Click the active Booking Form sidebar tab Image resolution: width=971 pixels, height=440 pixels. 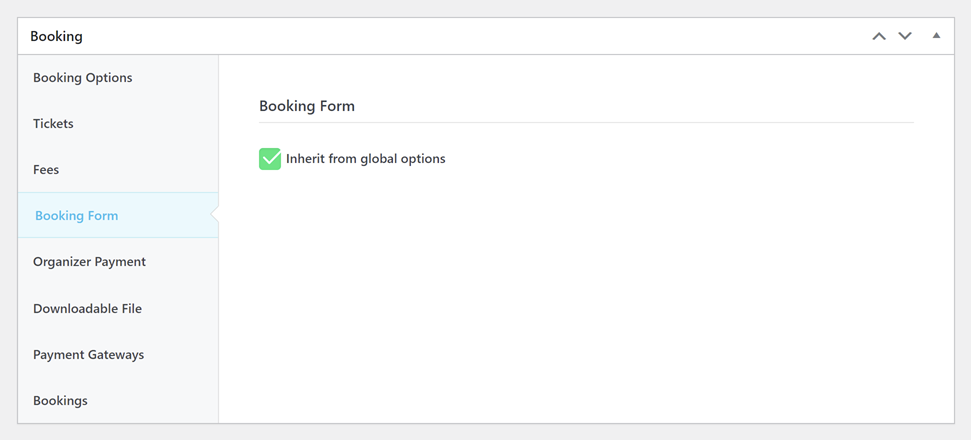pyautogui.click(x=76, y=216)
